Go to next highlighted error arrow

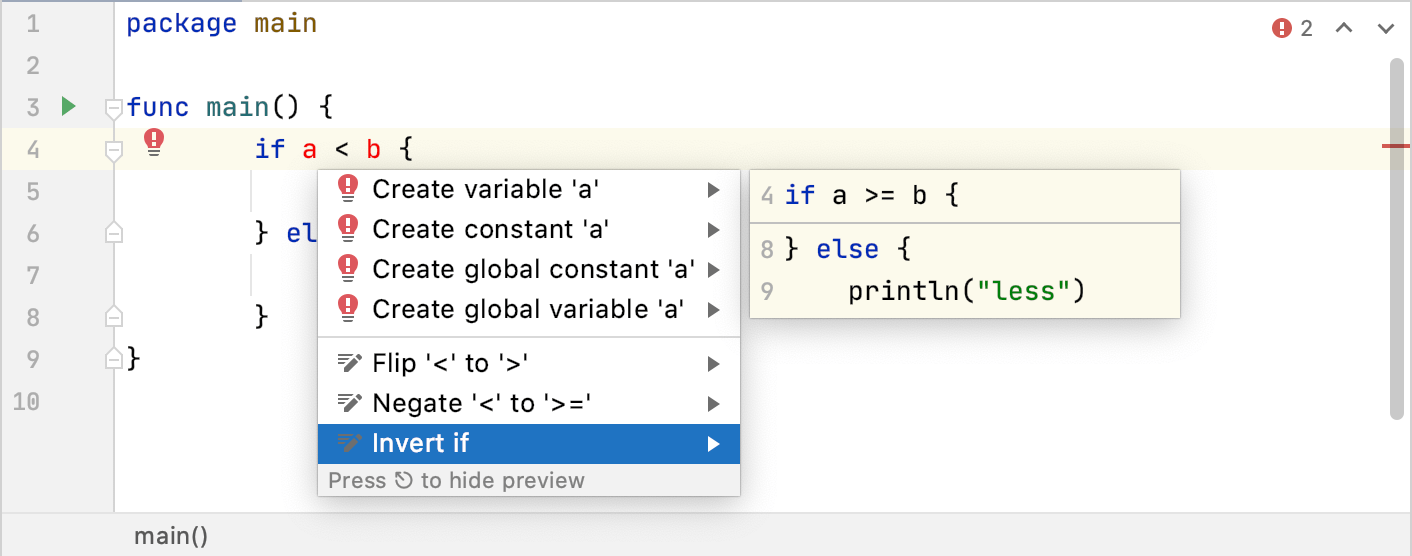[x=1385, y=29]
